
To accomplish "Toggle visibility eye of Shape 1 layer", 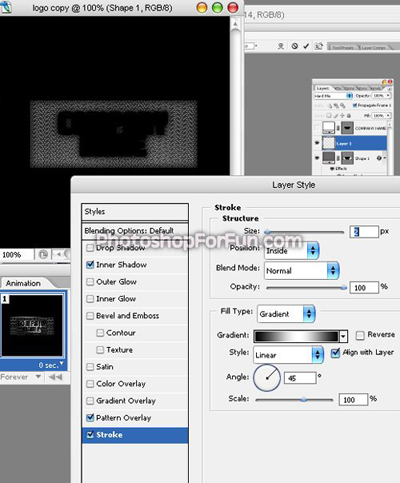I will [x=317, y=157].
